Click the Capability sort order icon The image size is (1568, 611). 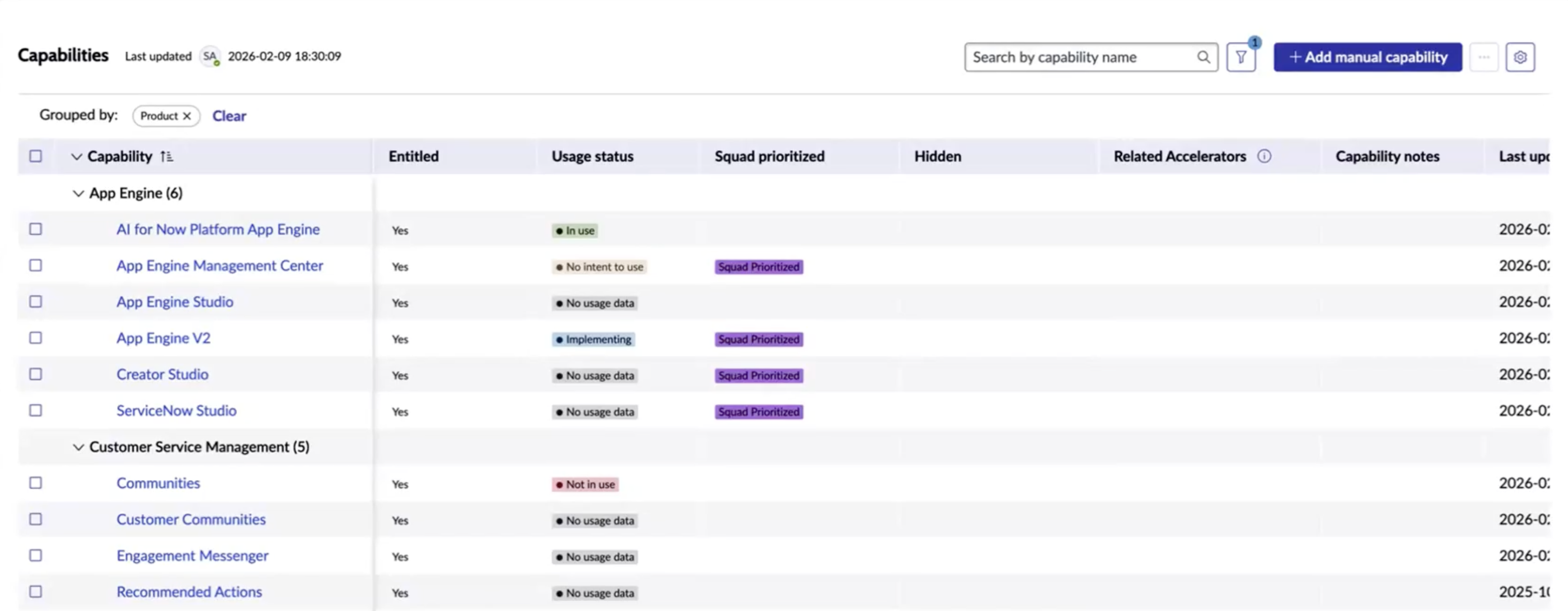tap(166, 156)
